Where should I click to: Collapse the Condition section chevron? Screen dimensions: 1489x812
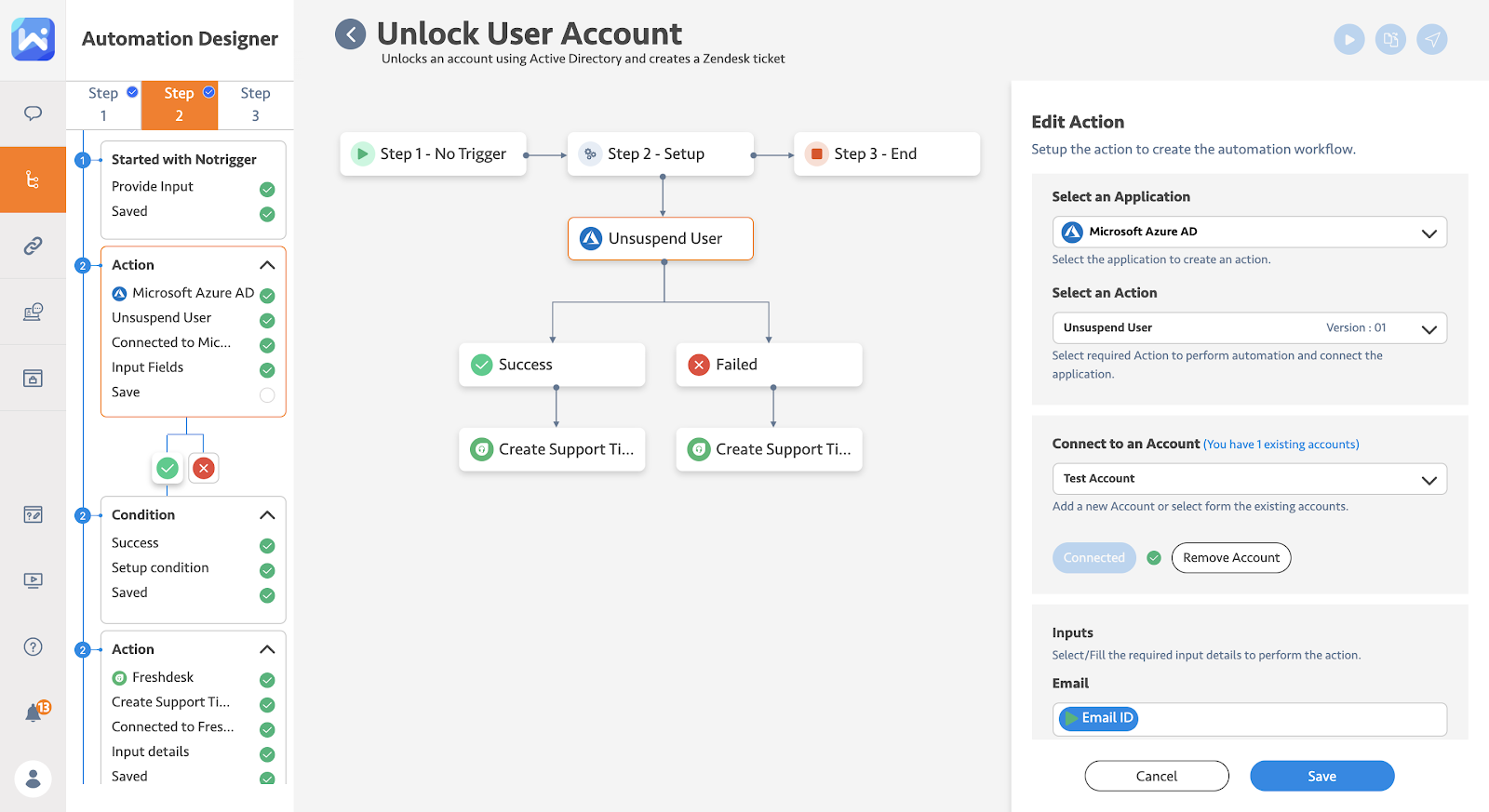click(267, 515)
